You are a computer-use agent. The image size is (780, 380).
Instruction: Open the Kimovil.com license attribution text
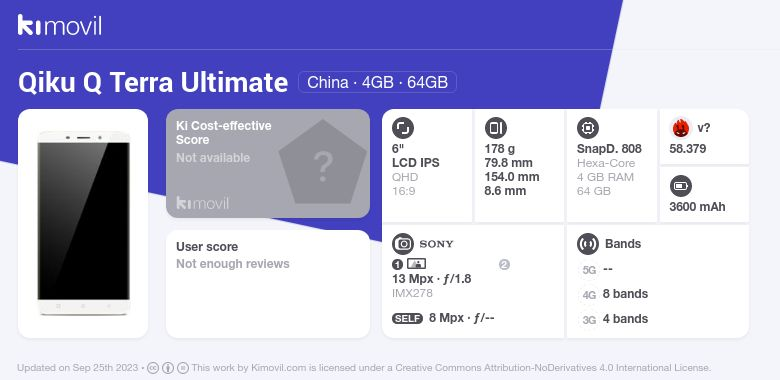[451, 368]
